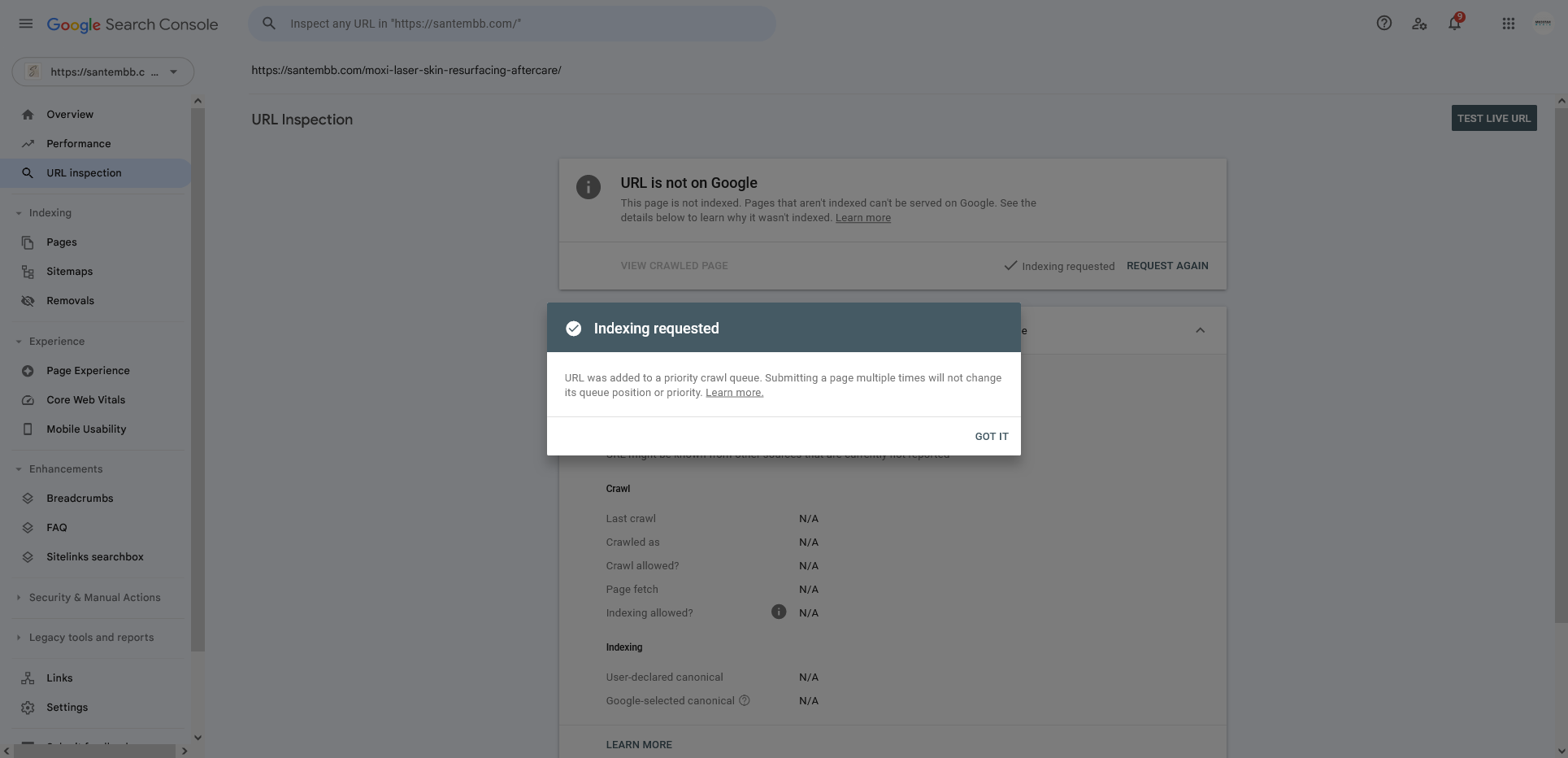This screenshot has height=758, width=1568.
Task: Open the Help question mark icon
Action: (1383, 24)
